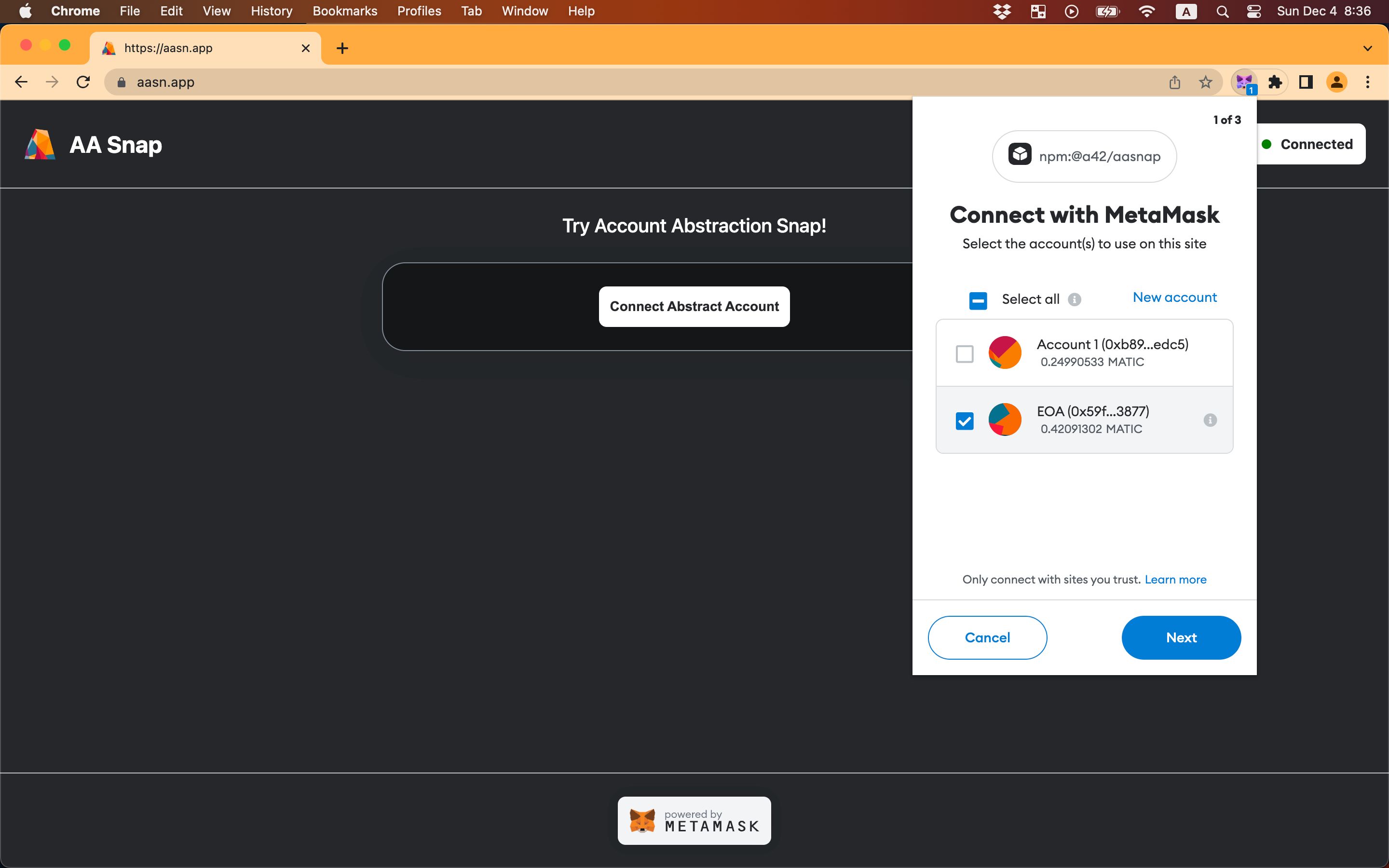This screenshot has height=868, width=1389.
Task: Close the aasn.app tab
Action: pyautogui.click(x=306, y=48)
